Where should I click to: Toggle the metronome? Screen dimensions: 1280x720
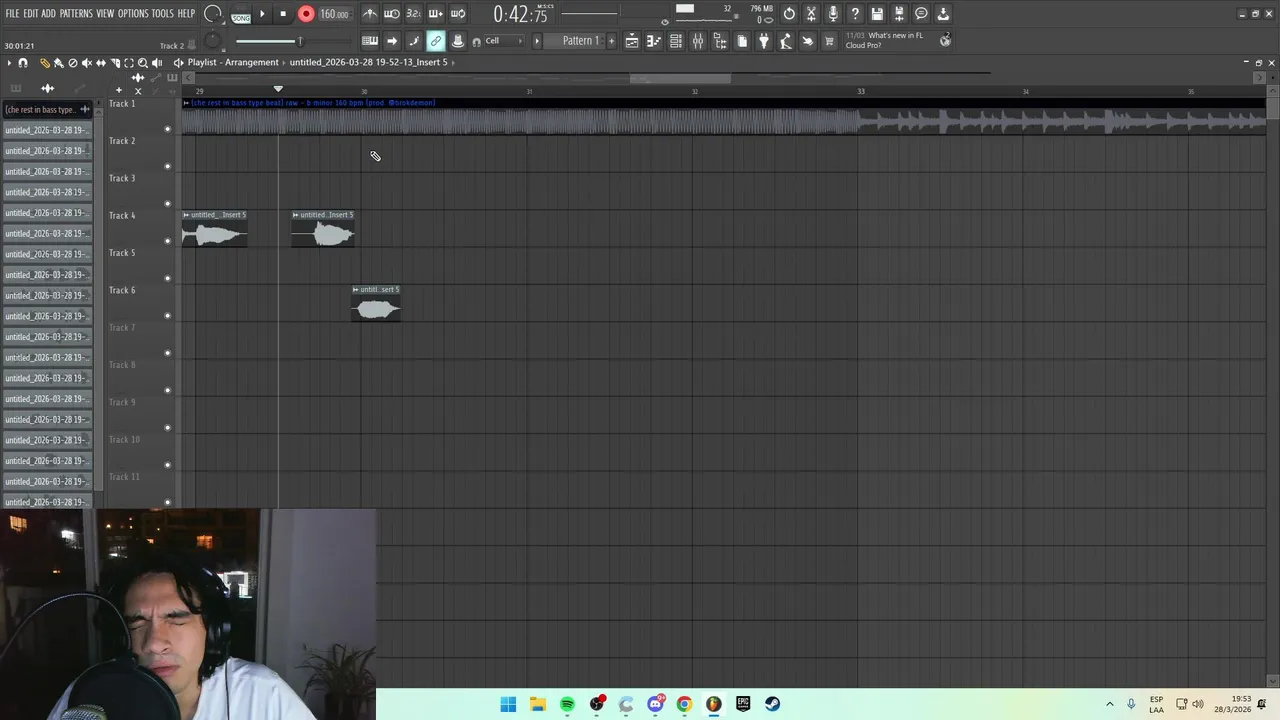[370, 14]
